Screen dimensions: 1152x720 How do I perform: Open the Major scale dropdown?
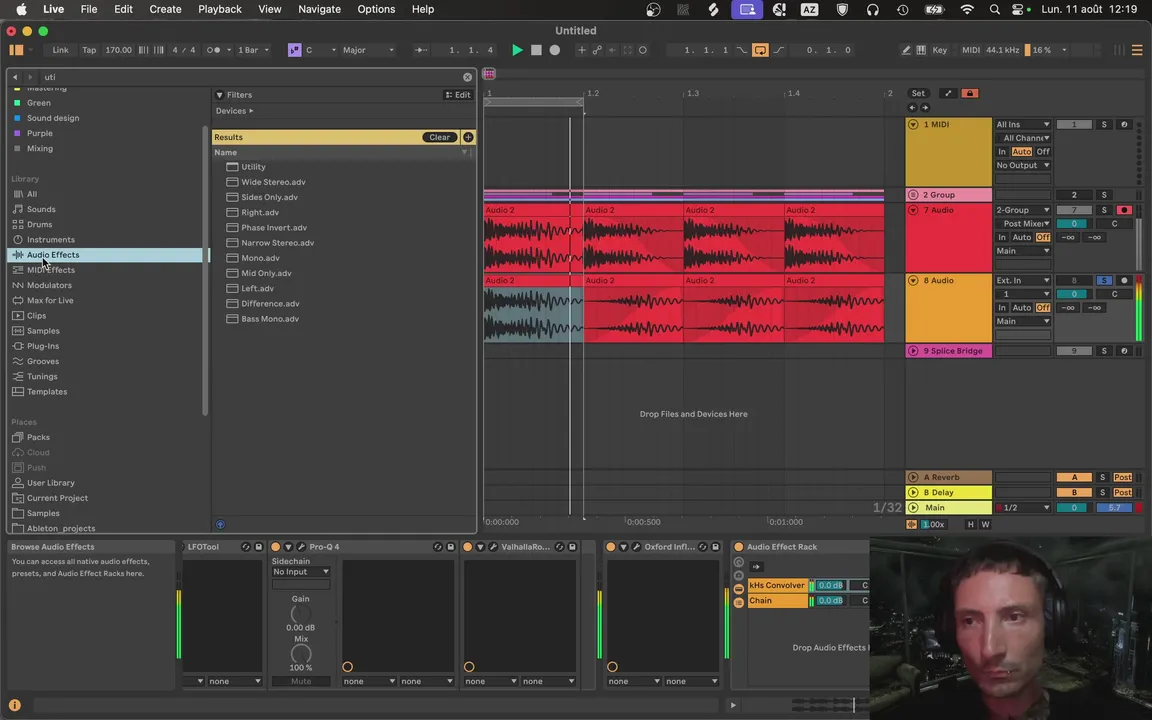pos(368,50)
